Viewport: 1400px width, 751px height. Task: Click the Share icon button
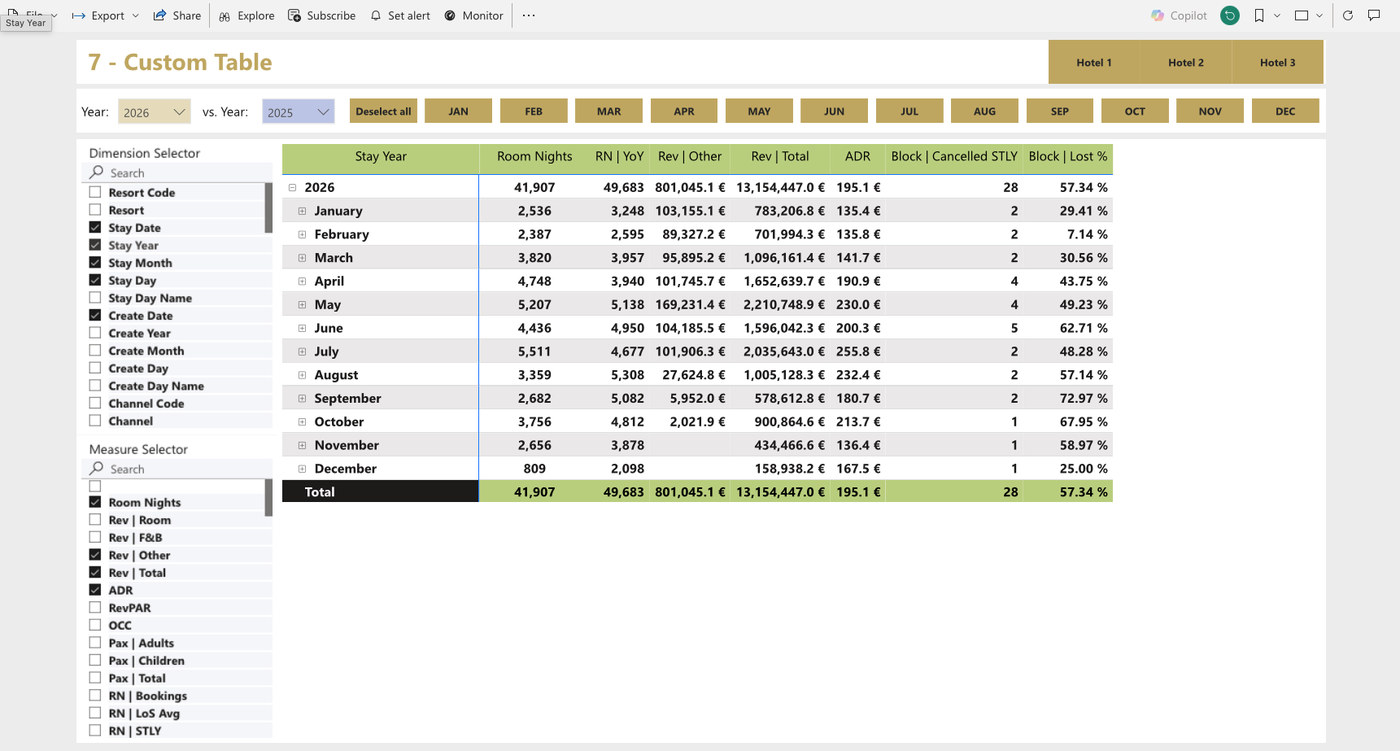[160, 16]
